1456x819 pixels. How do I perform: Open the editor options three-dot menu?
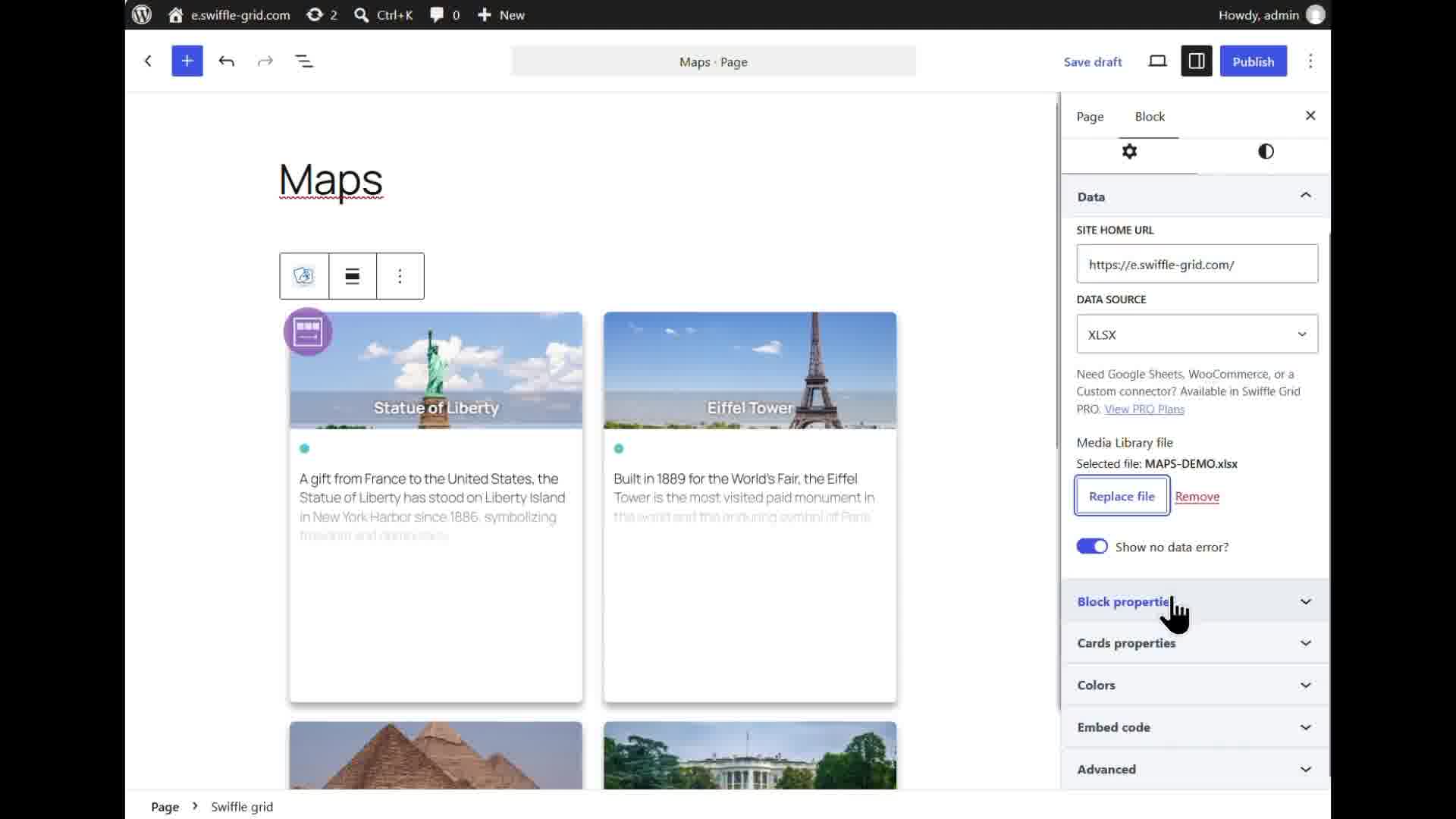tap(1310, 61)
